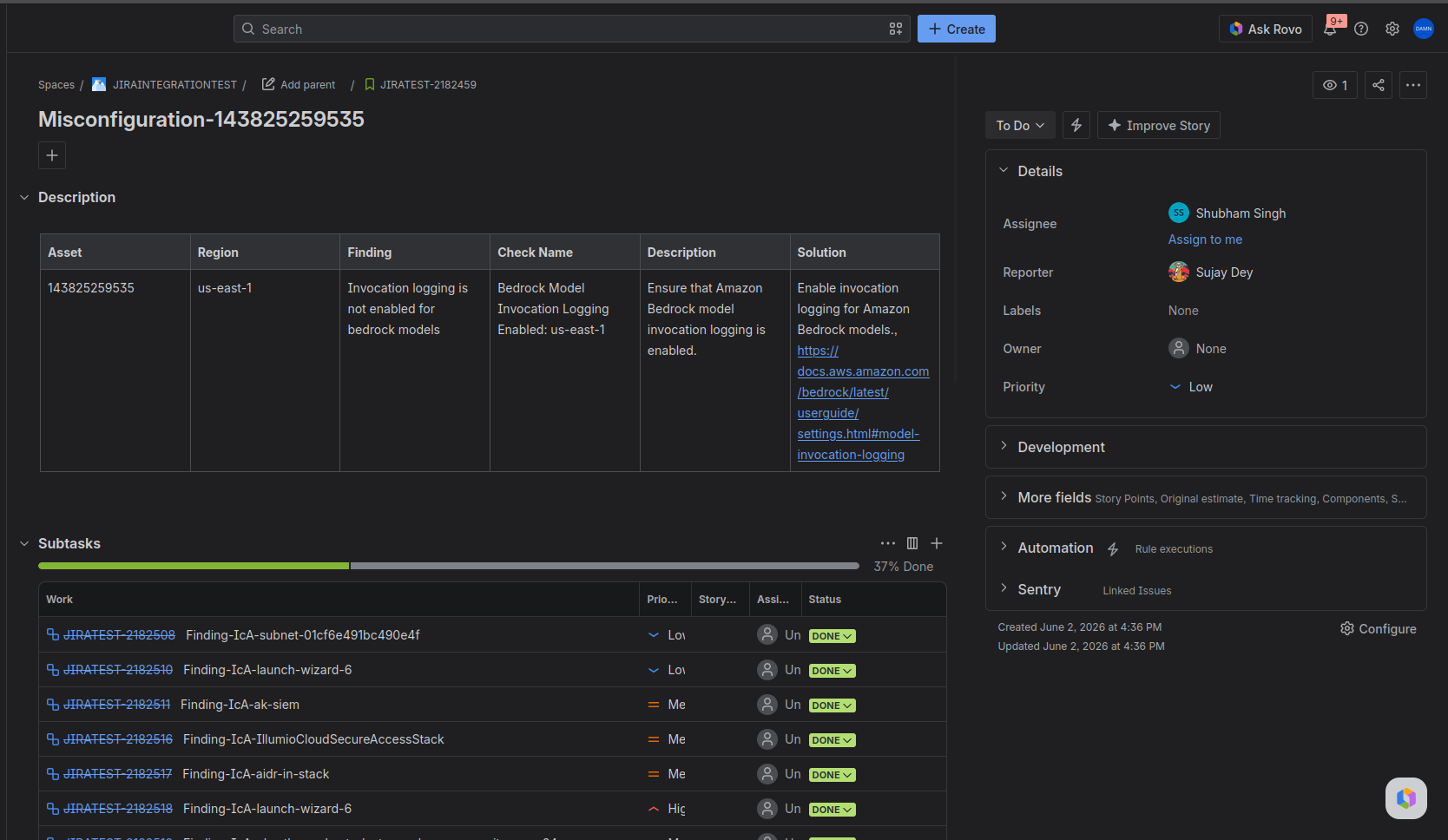Image resolution: width=1448 pixels, height=840 pixels.
Task: Collapse the Subtasks section chevron
Action: click(x=24, y=544)
